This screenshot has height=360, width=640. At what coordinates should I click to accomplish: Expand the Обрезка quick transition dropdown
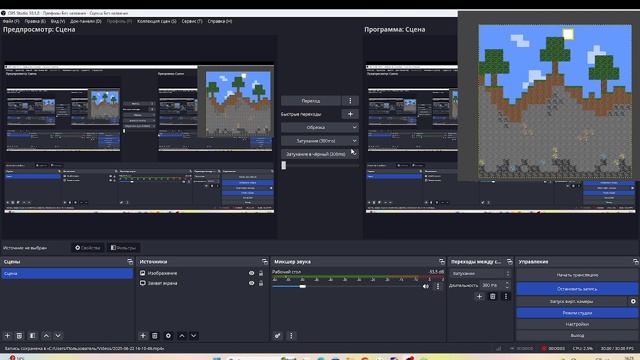[x=320, y=127]
